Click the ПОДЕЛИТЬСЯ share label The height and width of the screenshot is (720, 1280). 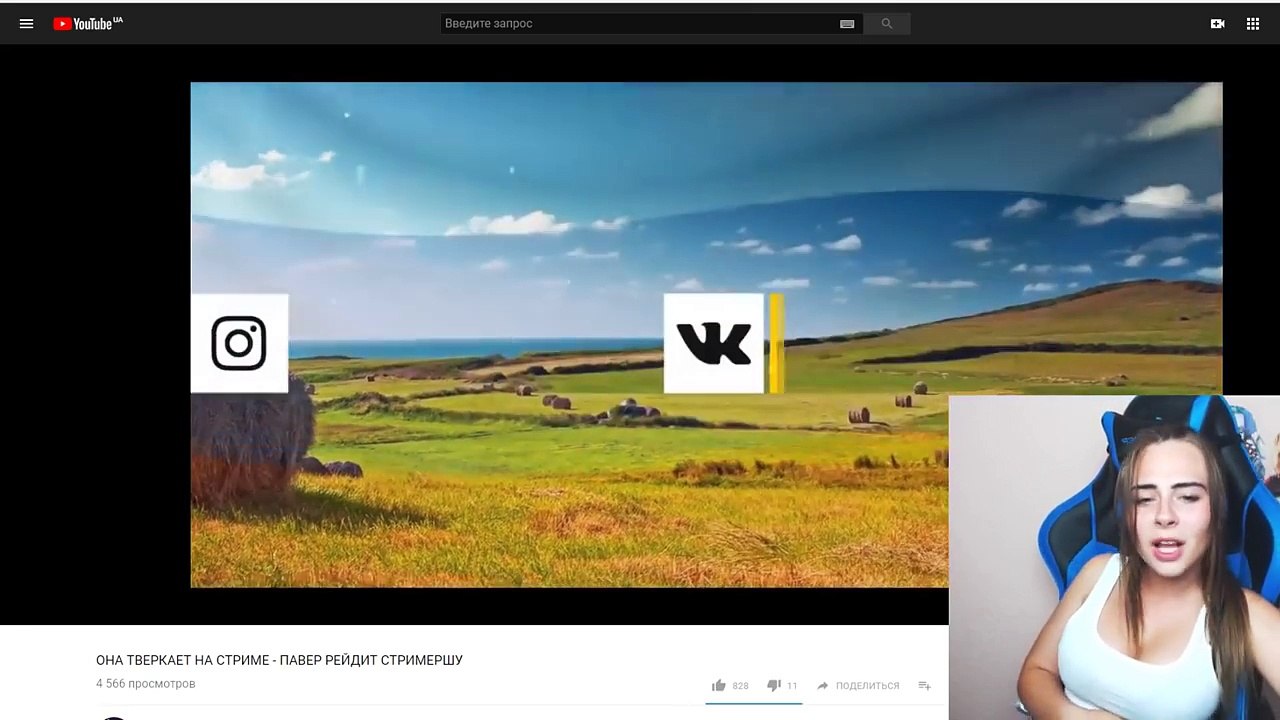(x=867, y=686)
